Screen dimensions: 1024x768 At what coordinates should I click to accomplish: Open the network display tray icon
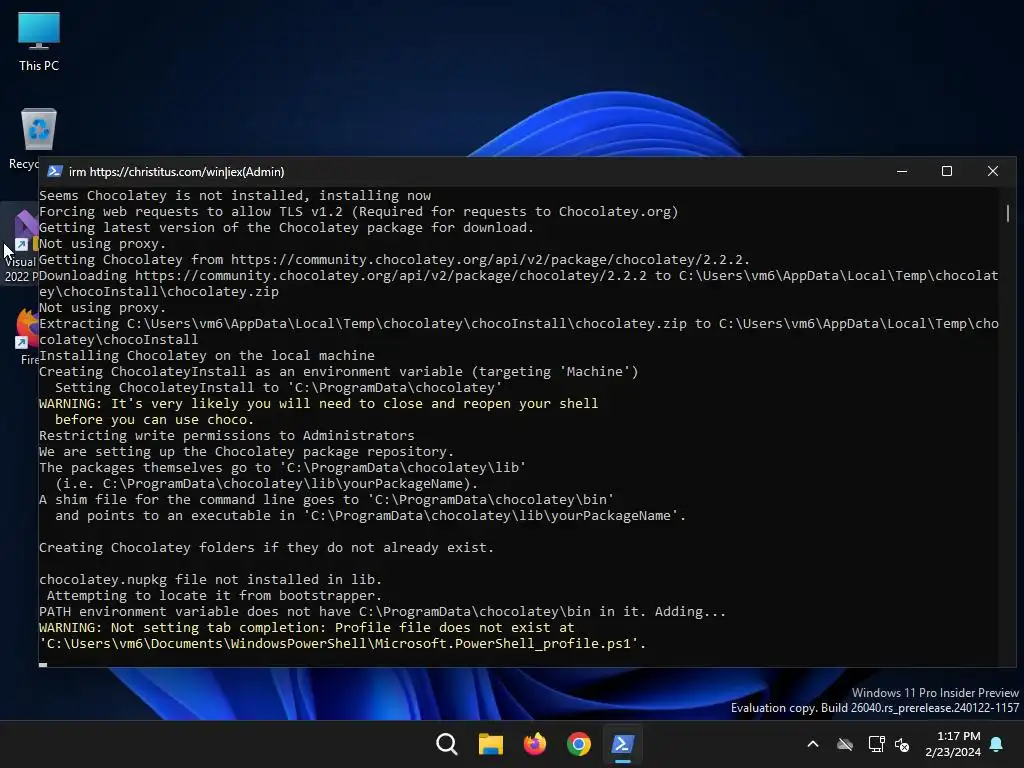tap(876, 744)
